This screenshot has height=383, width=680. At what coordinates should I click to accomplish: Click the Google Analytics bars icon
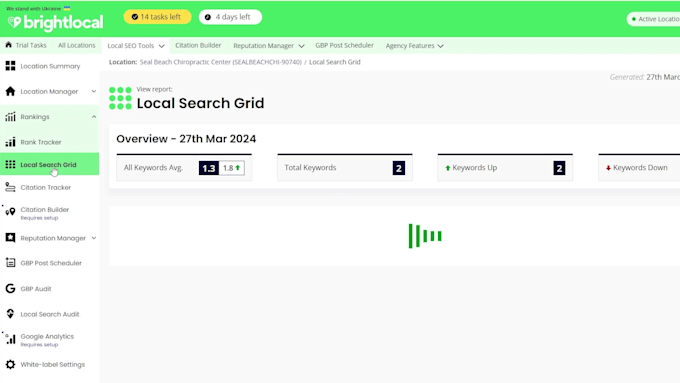pyautogui.click(x=10, y=339)
